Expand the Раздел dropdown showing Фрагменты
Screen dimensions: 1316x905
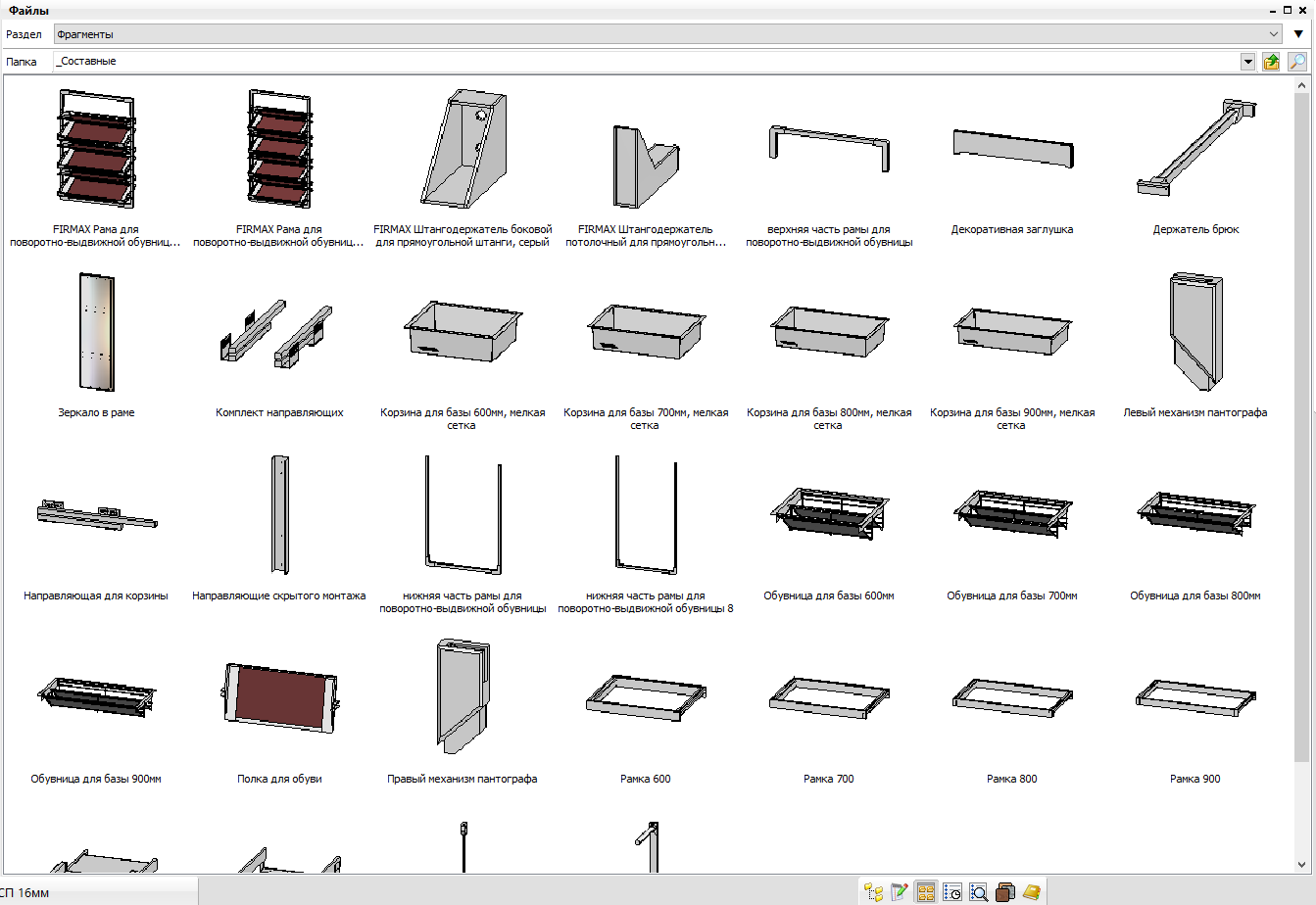click(x=668, y=34)
